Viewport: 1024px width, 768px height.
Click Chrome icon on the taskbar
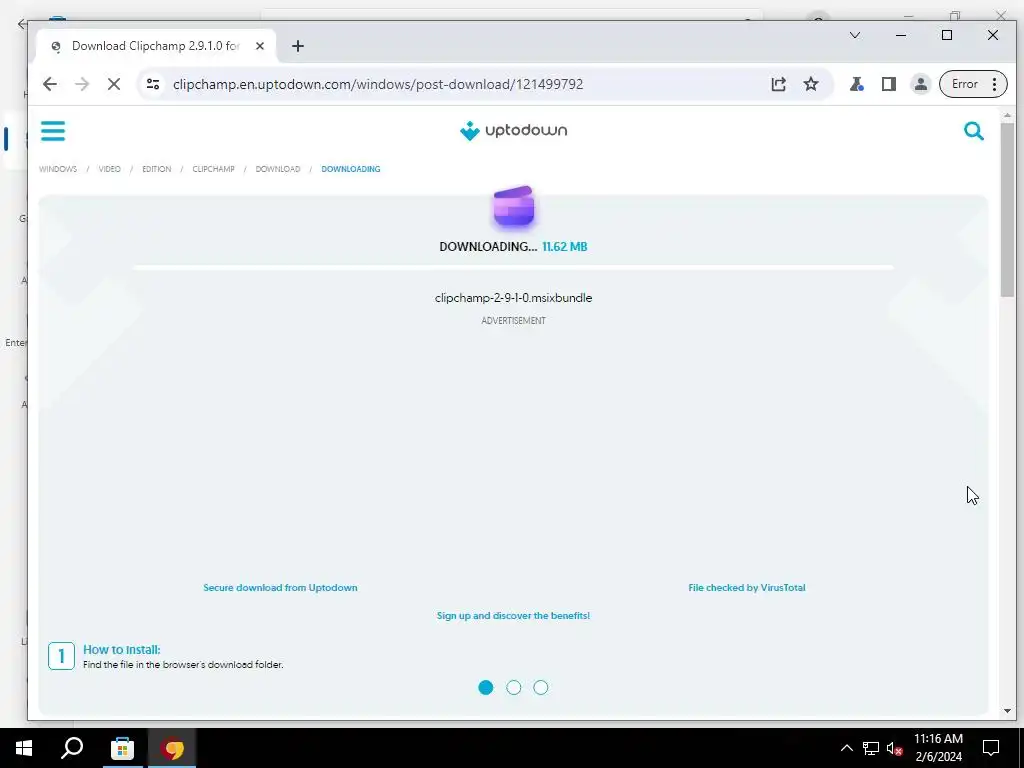click(172, 748)
